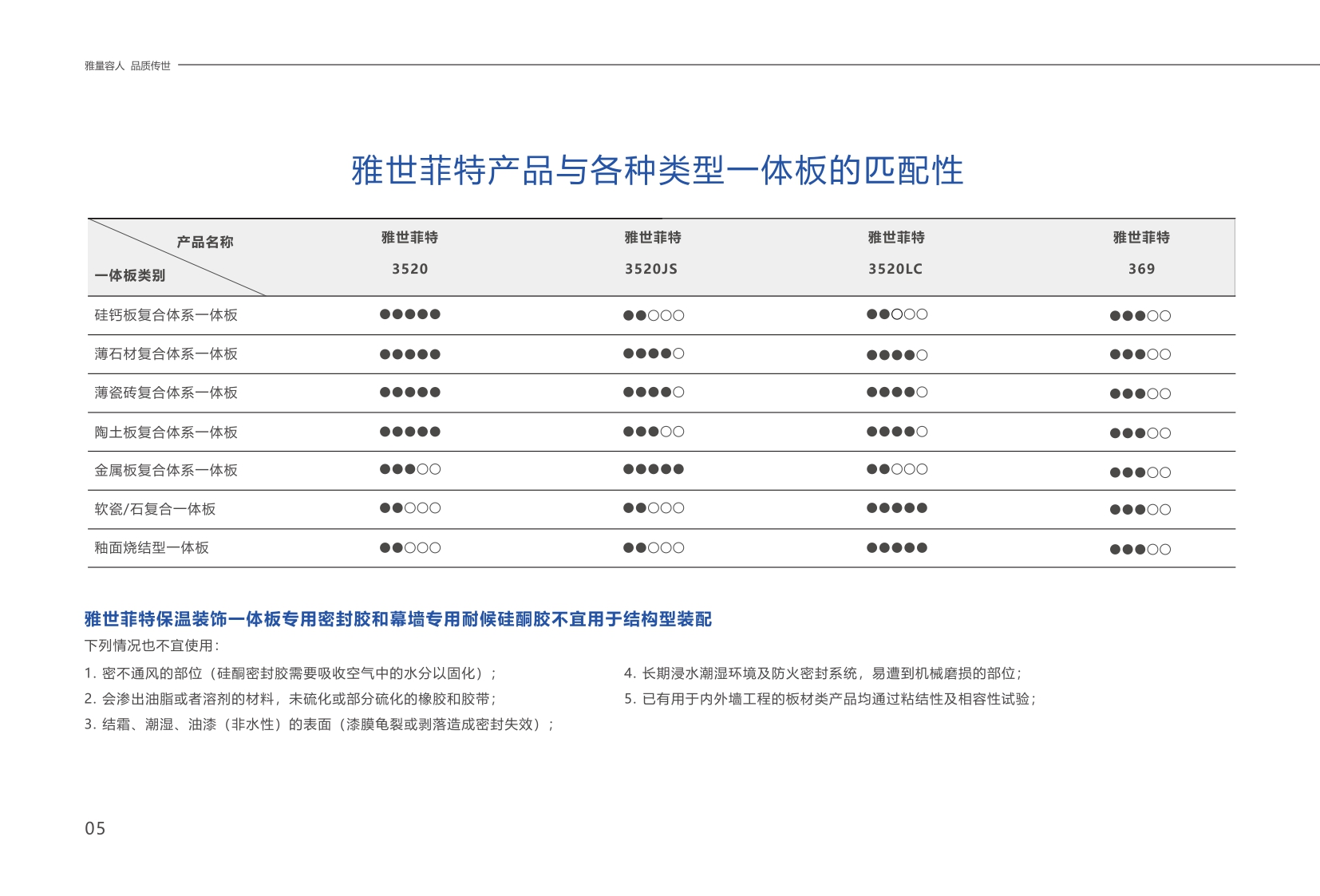Click the 3520JS rating dots for 釉面烧结型一体板

[654, 548]
